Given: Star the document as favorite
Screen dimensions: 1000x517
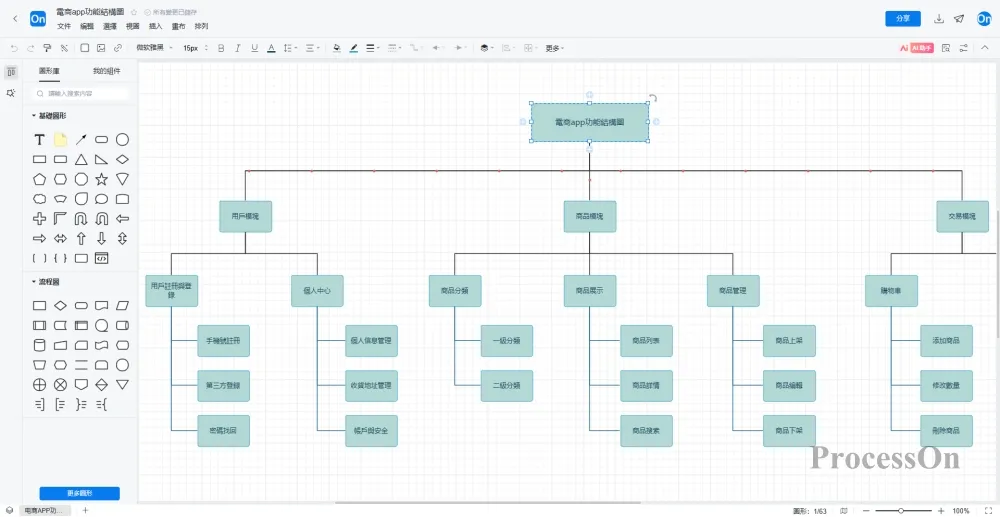Looking at the screenshot, I should [x=134, y=12].
